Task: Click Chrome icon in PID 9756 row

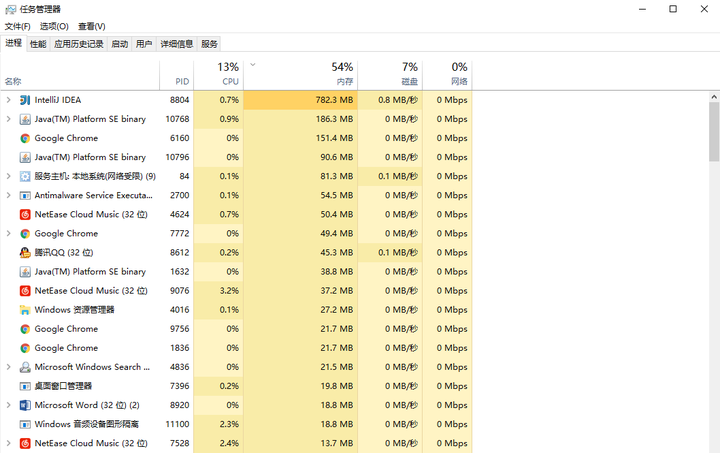Action: [25, 329]
